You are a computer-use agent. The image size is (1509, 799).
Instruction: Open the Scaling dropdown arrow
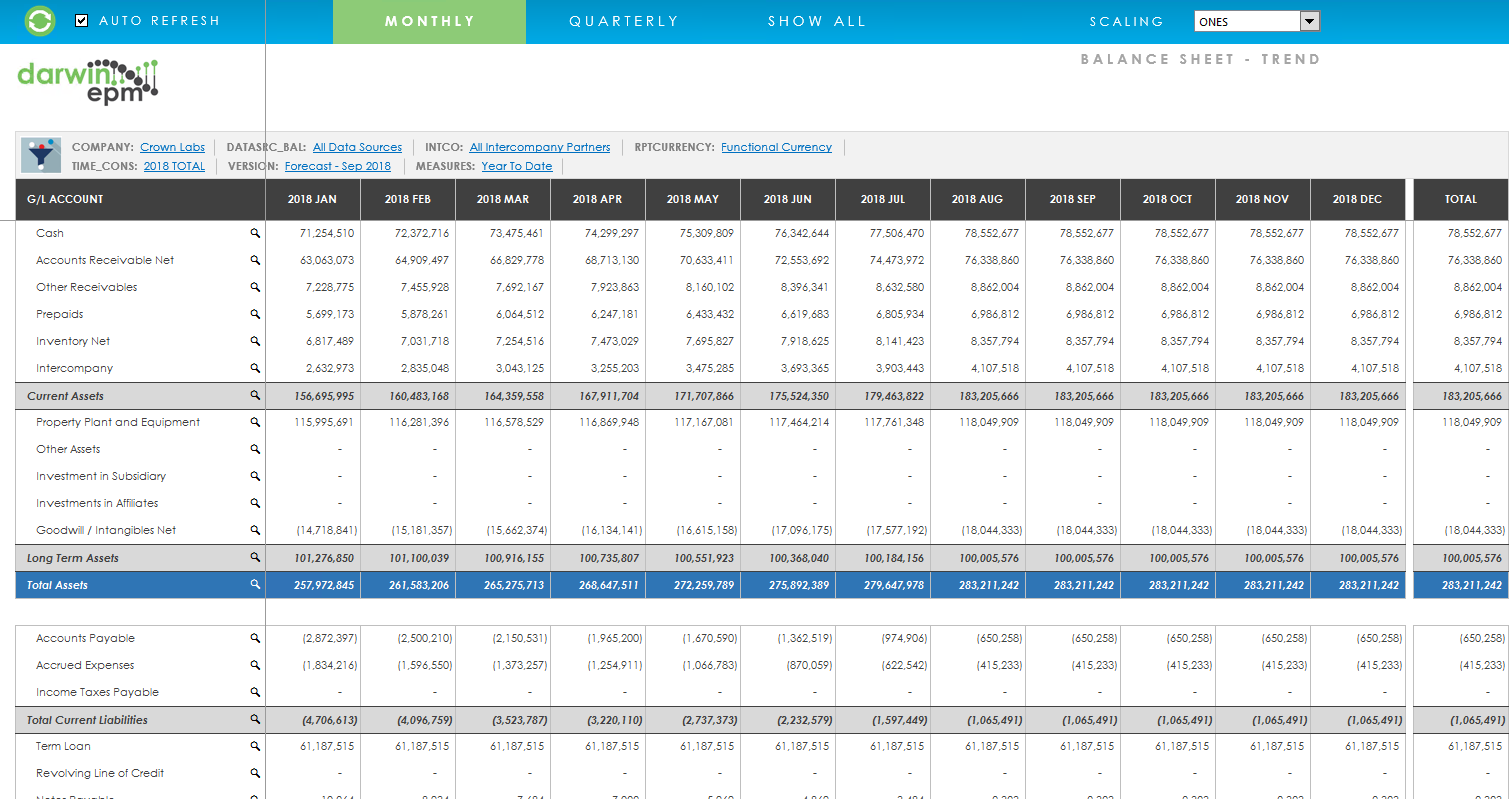coord(1310,21)
